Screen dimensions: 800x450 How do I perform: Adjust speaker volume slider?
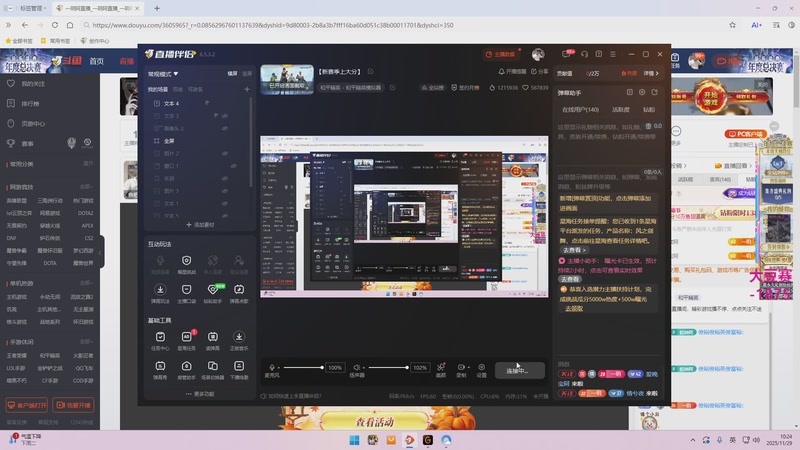(x=388, y=367)
